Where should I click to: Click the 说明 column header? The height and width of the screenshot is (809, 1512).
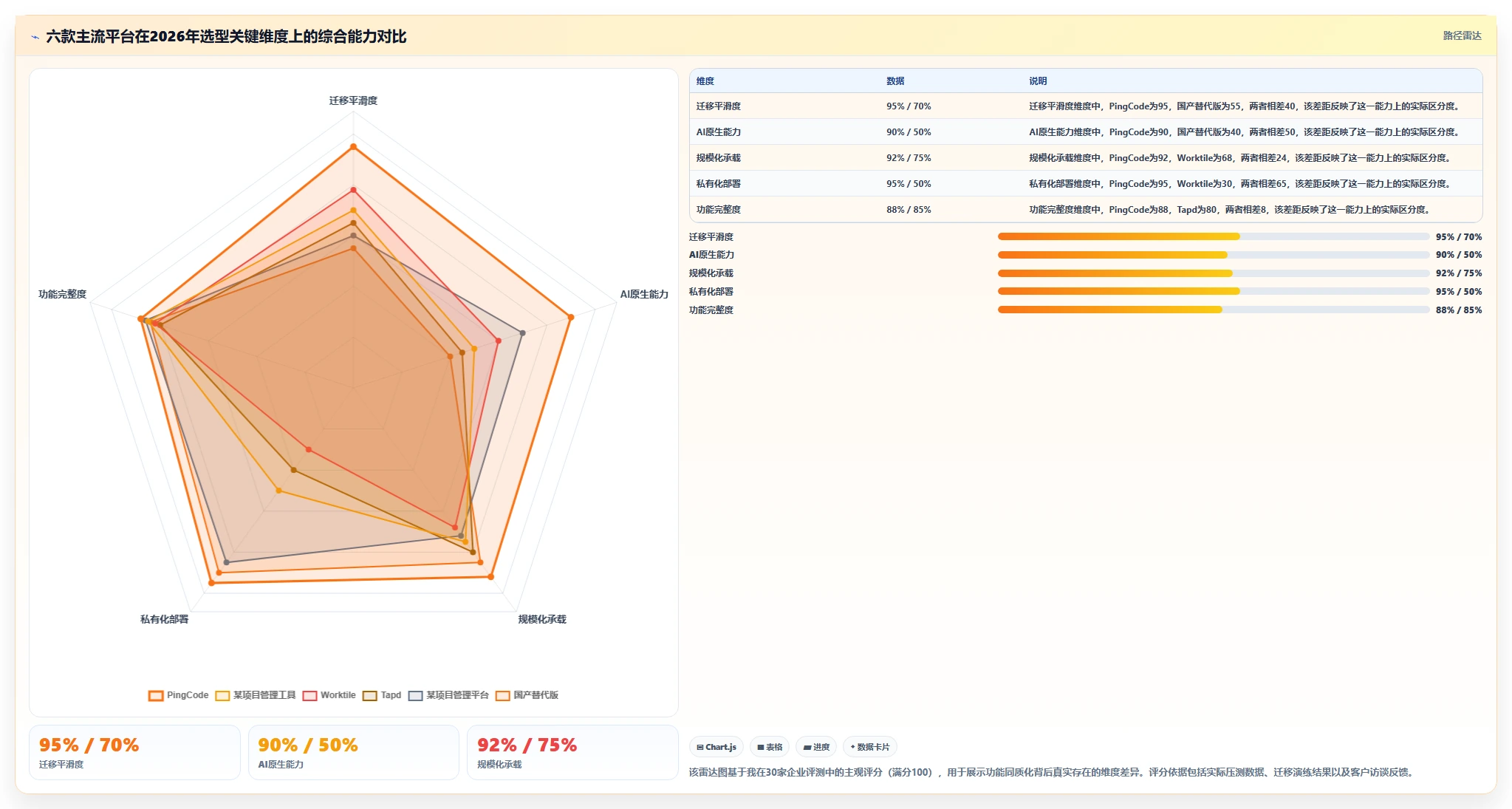pyautogui.click(x=1038, y=81)
